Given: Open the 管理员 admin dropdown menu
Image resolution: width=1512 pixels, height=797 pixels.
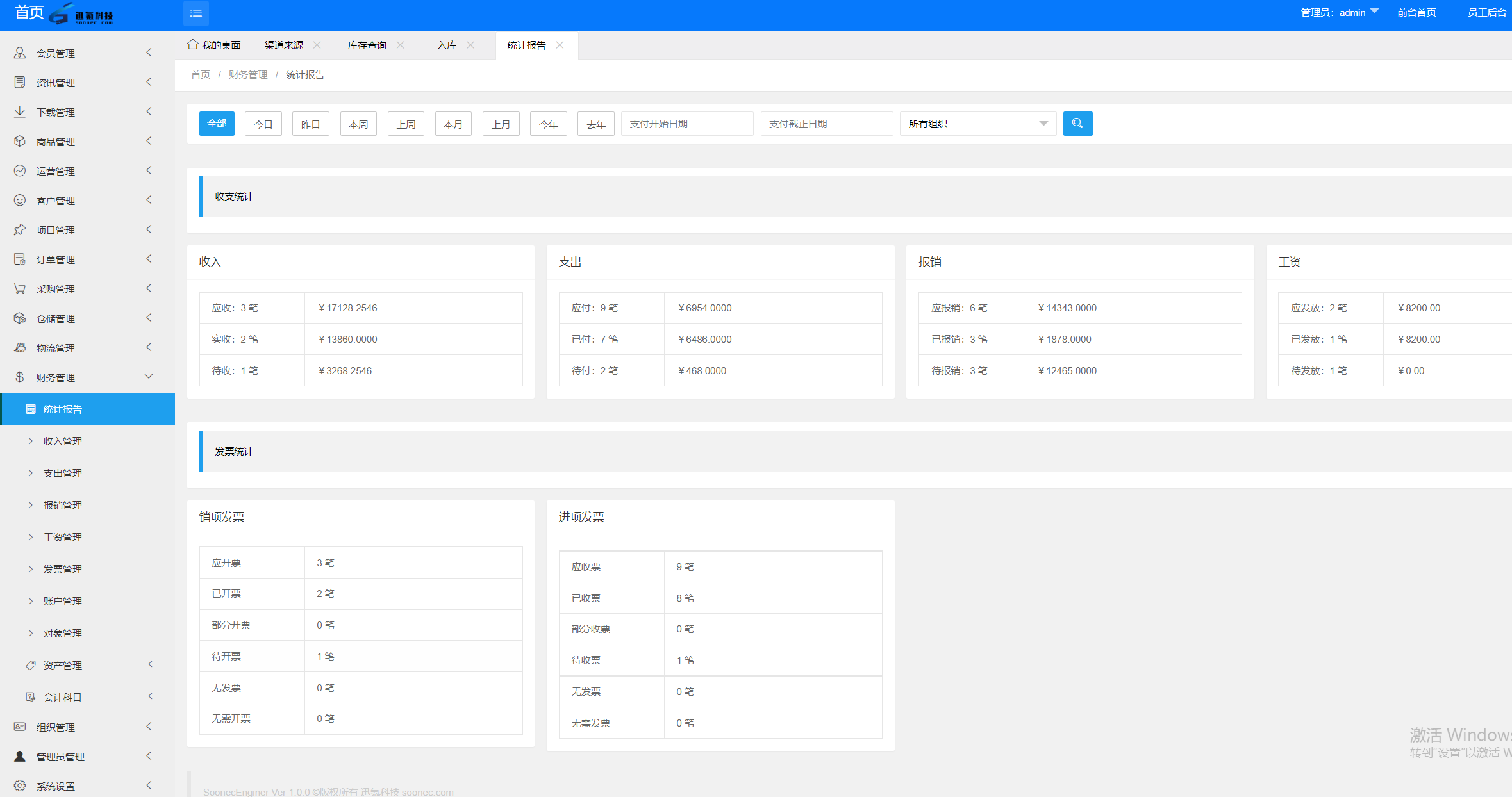Looking at the screenshot, I should click(x=1340, y=12).
